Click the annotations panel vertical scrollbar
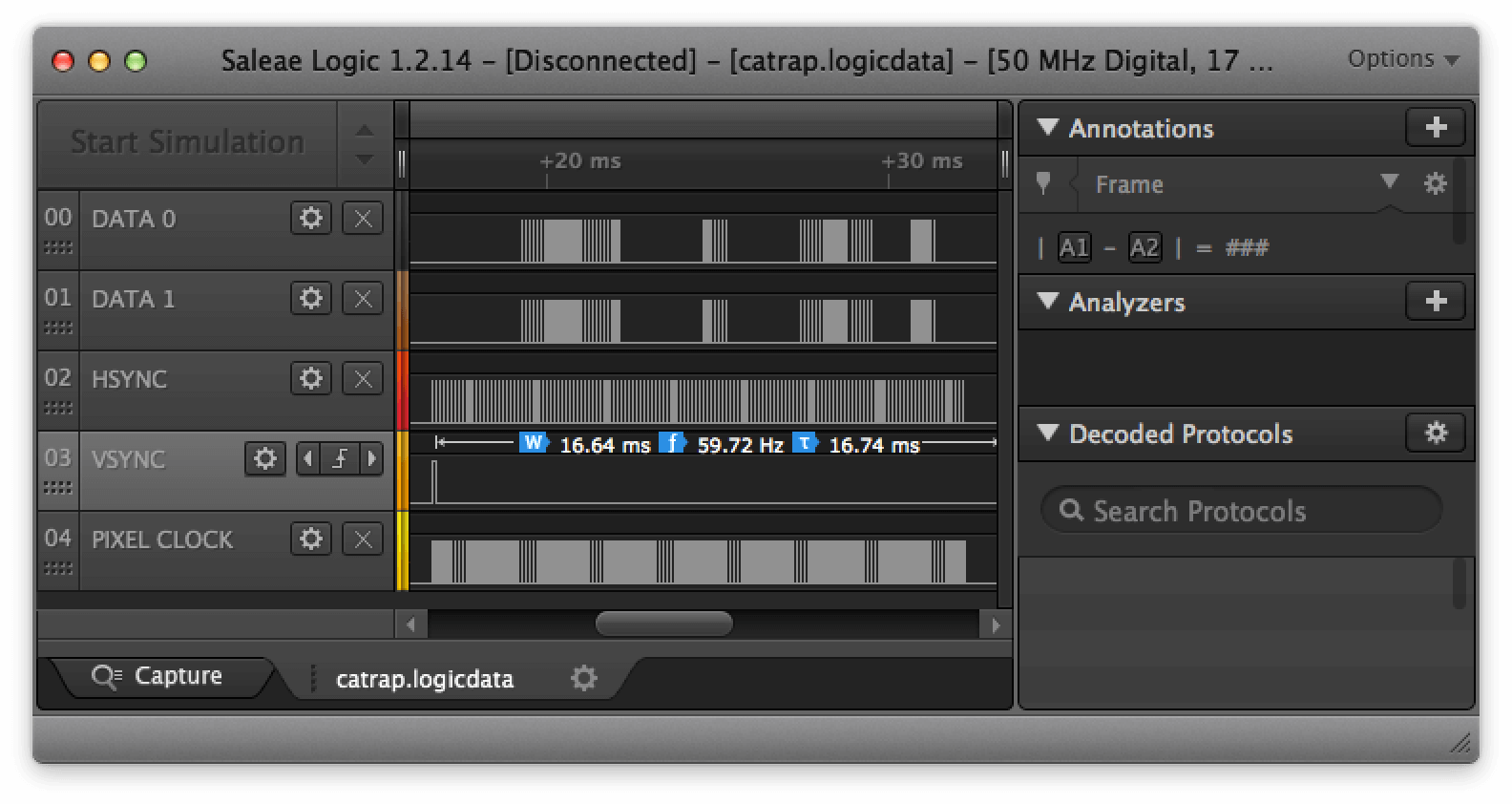The width and height of the screenshot is (1512, 804). (1459, 201)
